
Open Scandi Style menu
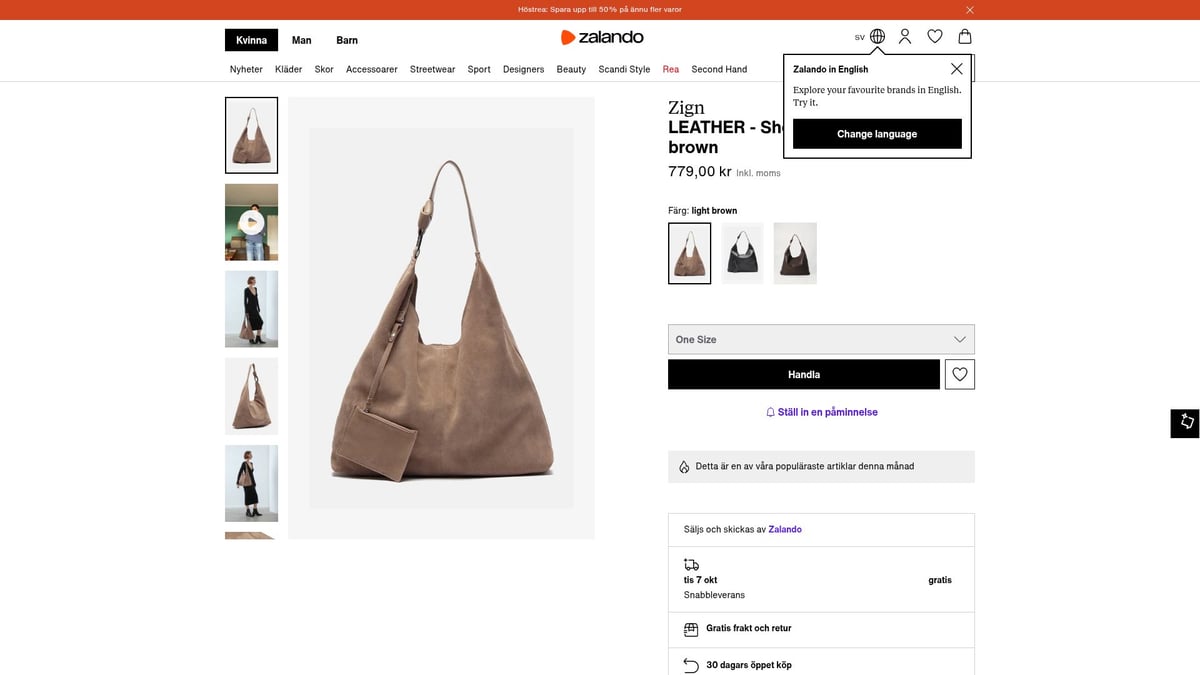coord(624,69)
